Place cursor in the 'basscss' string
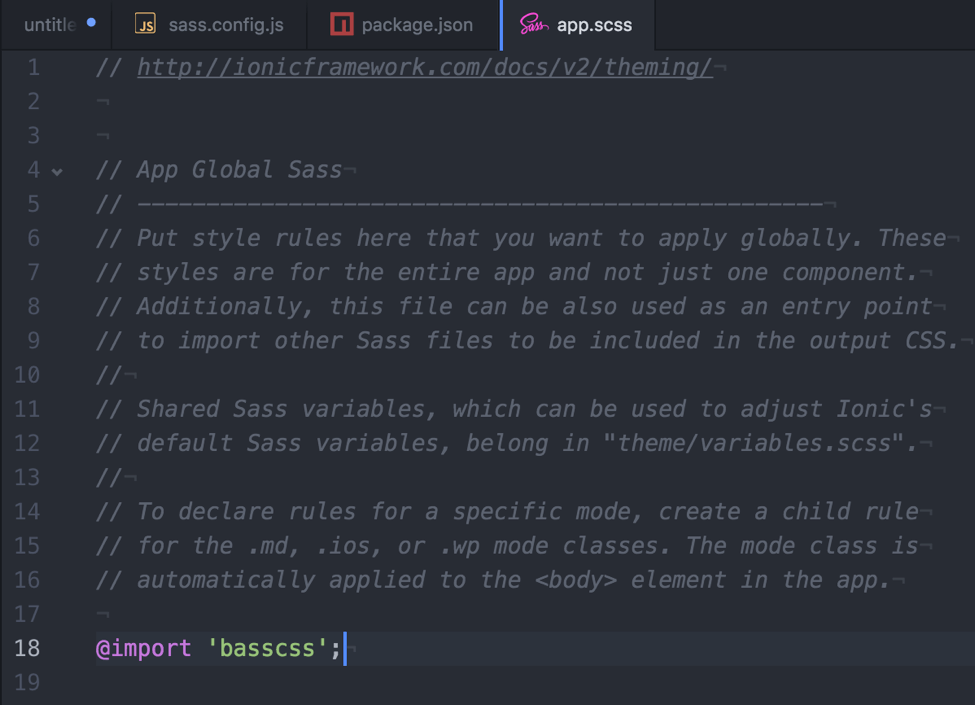 point(267,648)
